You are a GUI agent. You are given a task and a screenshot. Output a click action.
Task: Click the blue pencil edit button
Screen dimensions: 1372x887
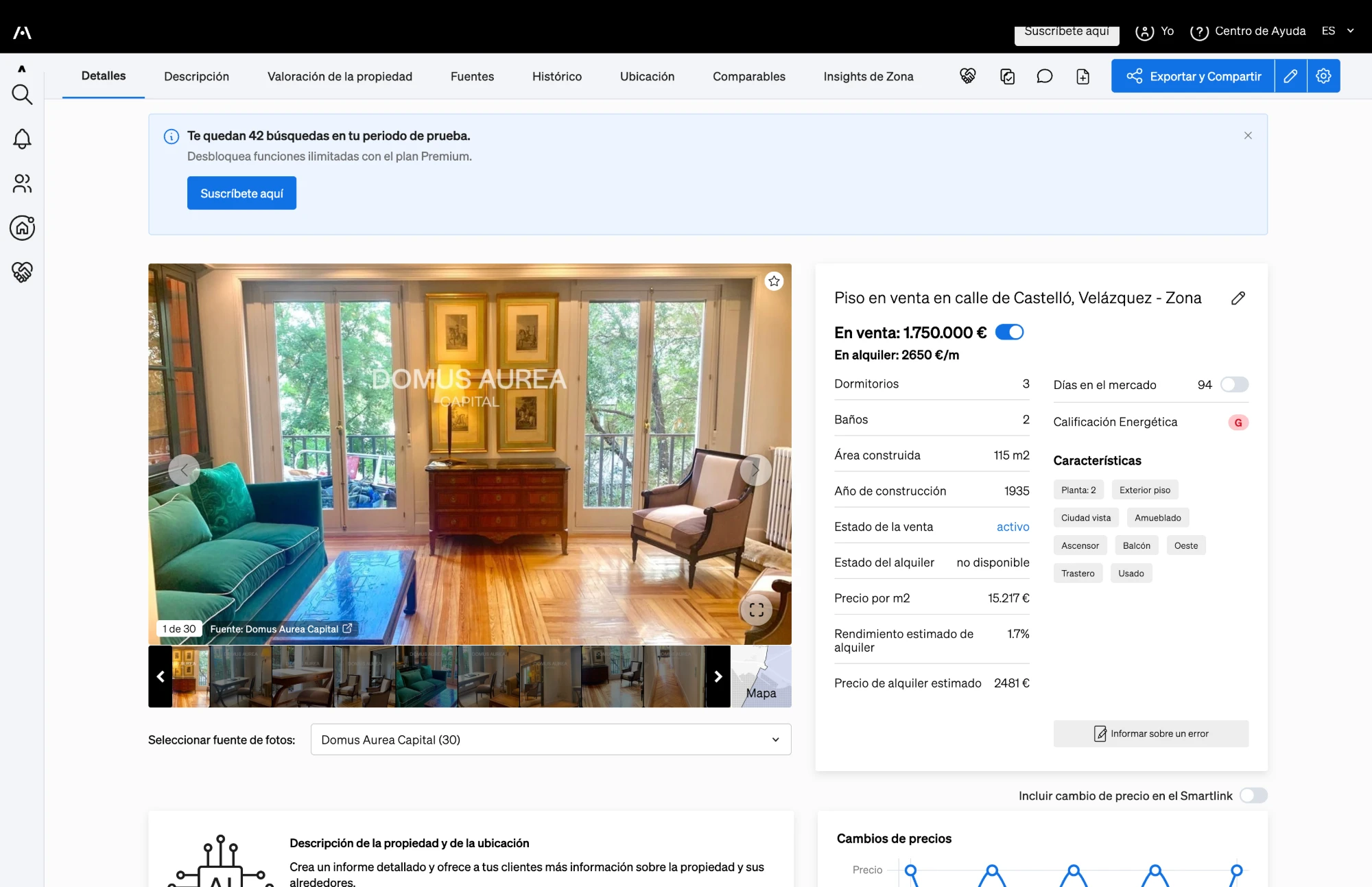click(1290, 76)
